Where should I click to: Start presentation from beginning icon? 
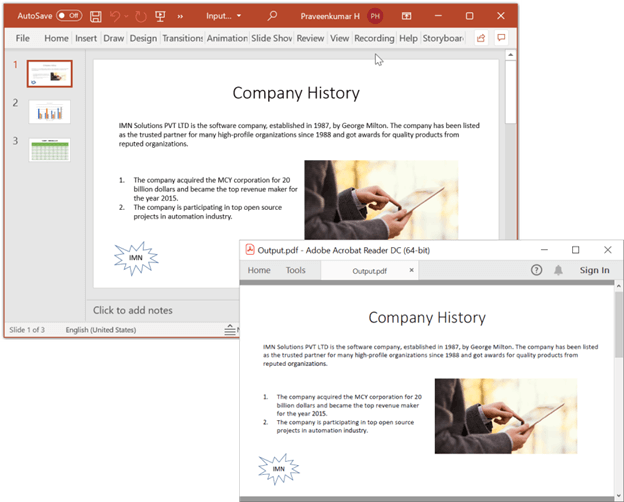point(160,16)
